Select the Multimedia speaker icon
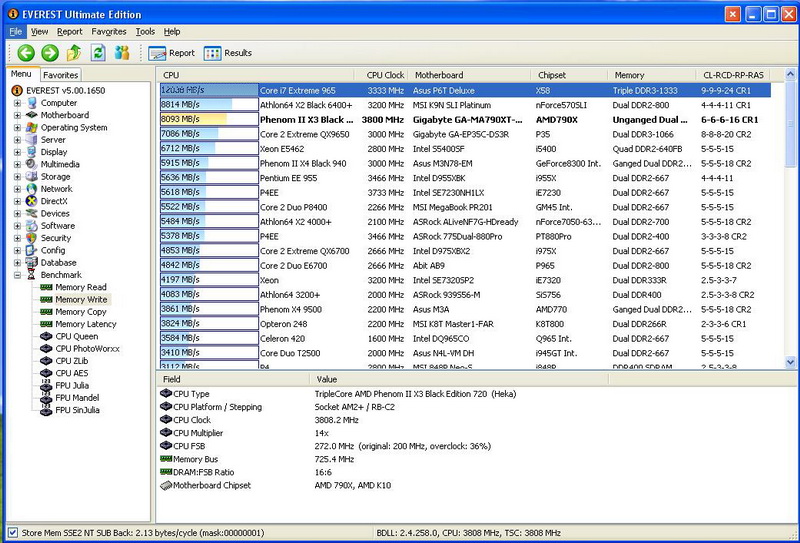The image size is (800, 543). [x=32, y=164]
